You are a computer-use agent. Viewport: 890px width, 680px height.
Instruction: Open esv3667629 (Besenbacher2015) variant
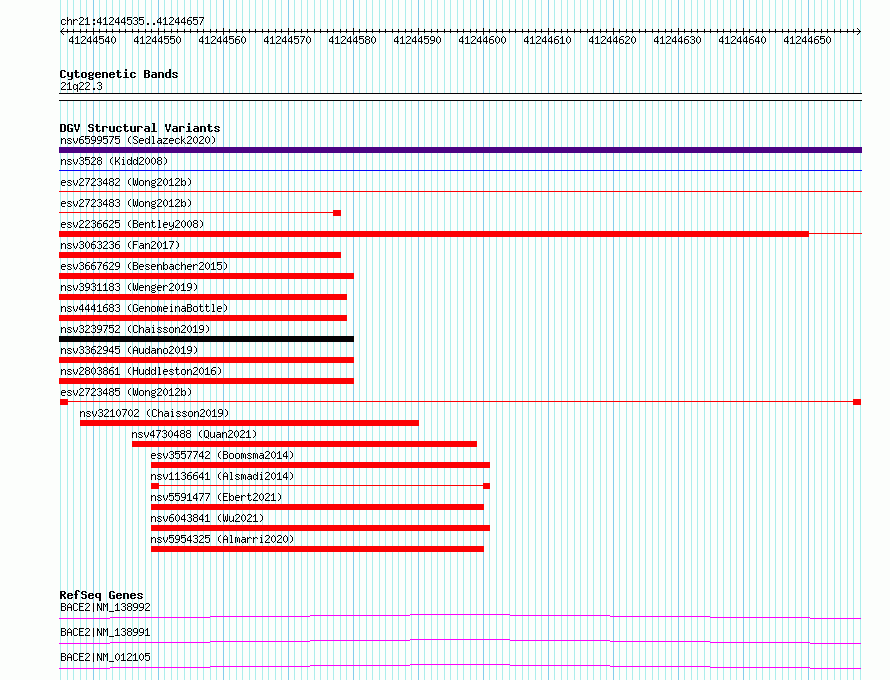pyautogui.click(x=144, y=266)
